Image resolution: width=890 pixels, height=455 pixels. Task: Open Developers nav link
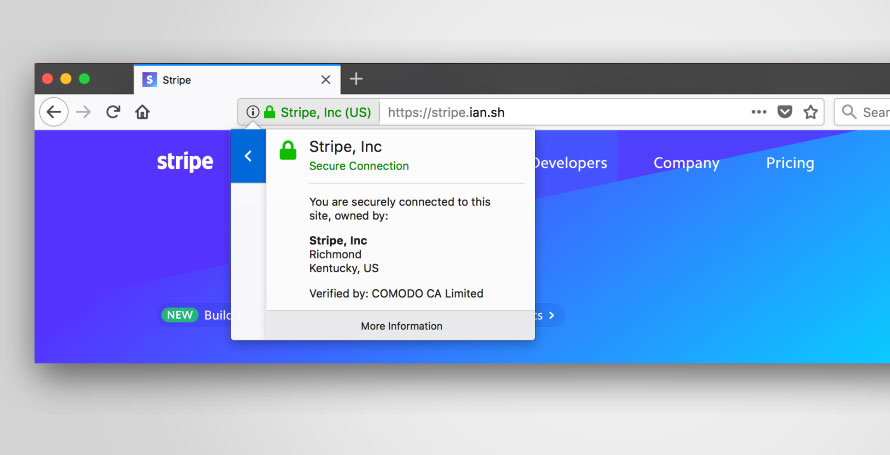[570, 163]
